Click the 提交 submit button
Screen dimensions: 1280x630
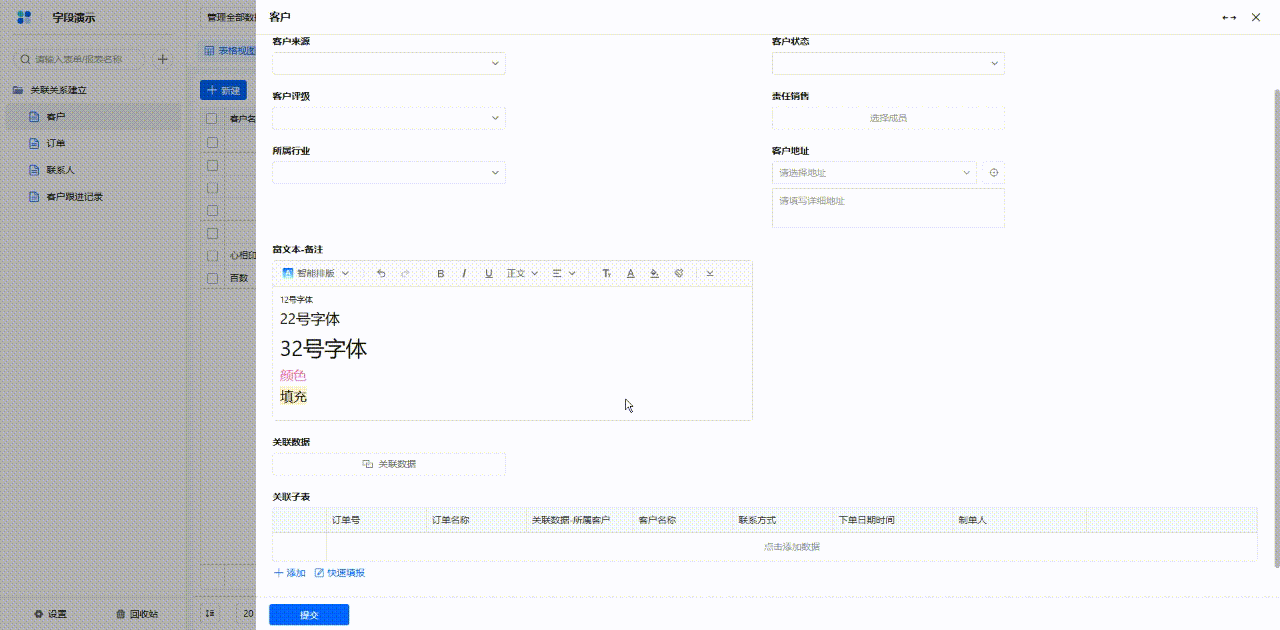[309, 615]
